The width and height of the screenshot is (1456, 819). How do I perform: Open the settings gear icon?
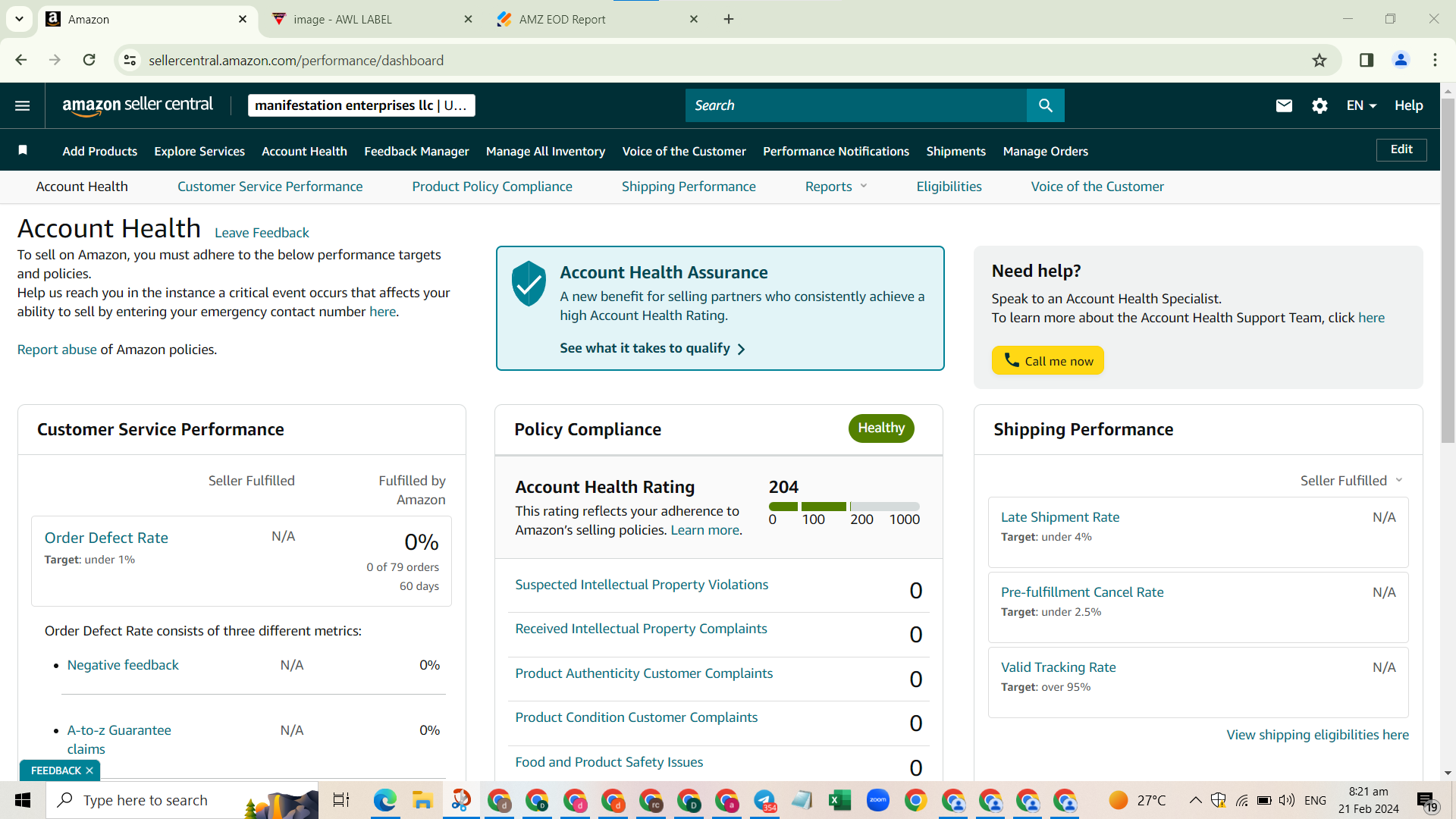click(1319, 105)
